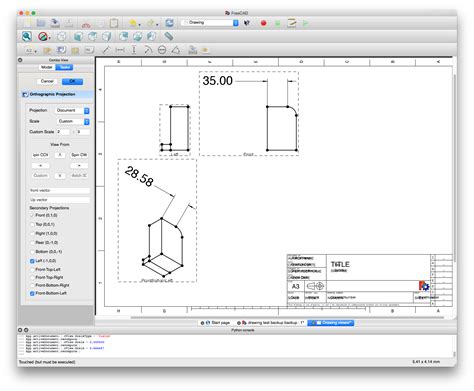Check the Rear (0,-1,0) projection checkbox
This screenshot has height=391, width=474.
(32, 242)
